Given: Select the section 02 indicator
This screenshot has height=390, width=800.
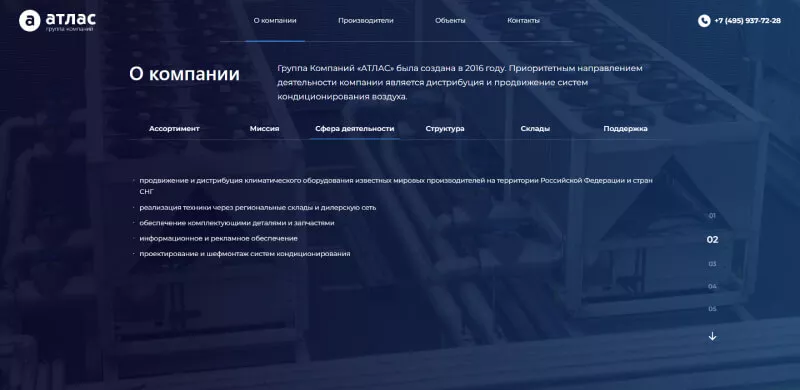Looking at the screenshot, I should (712, 239).
